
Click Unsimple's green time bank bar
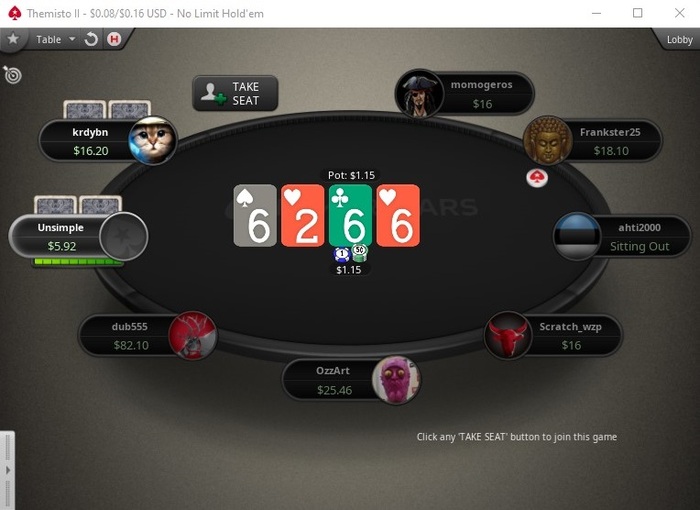78,262
